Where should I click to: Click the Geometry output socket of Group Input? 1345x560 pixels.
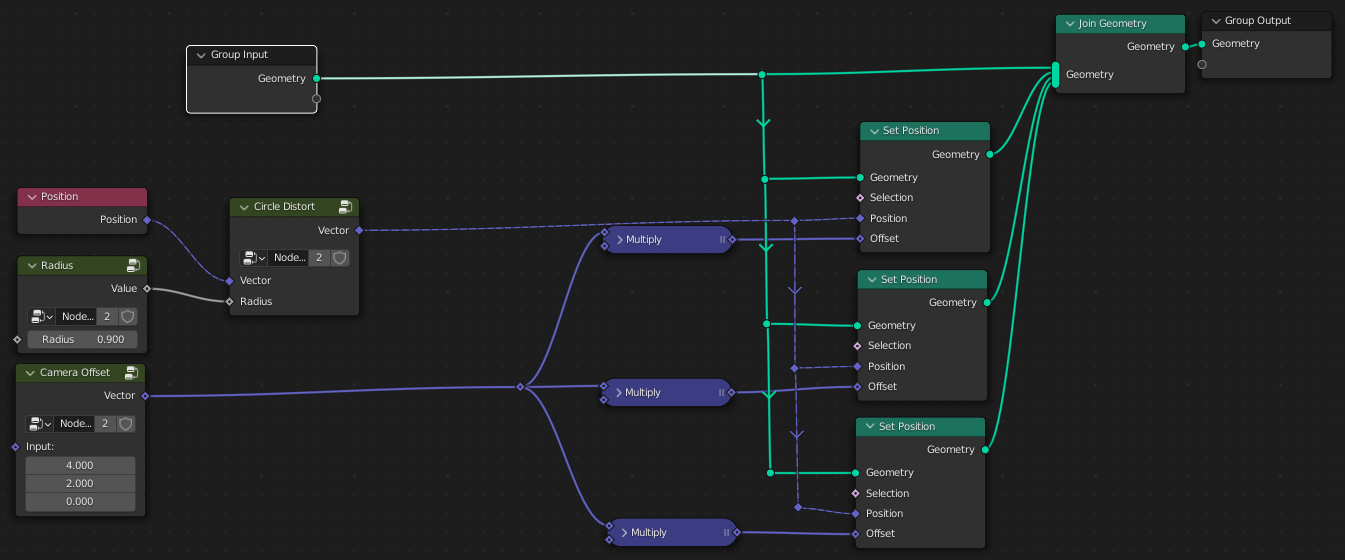click(316, 78)
